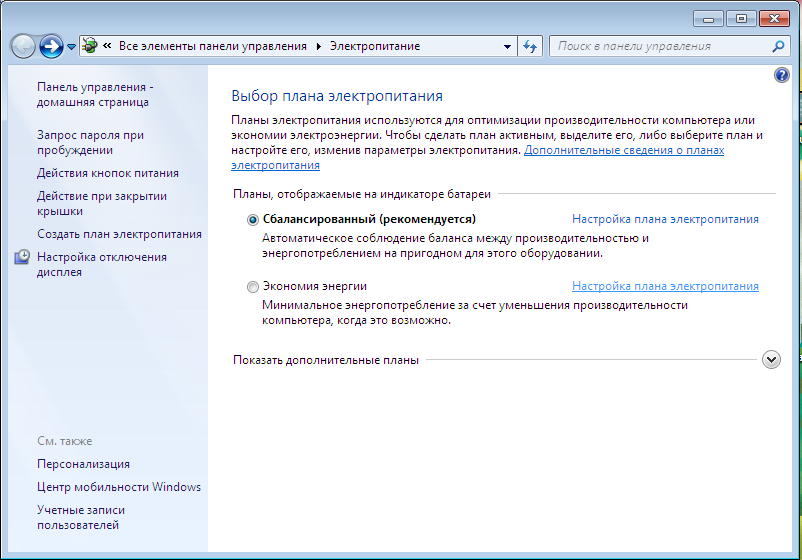The image size is (802, 560).
Task: Click the 'Электропитание' breadcrumb item
Action: [375, 46]
